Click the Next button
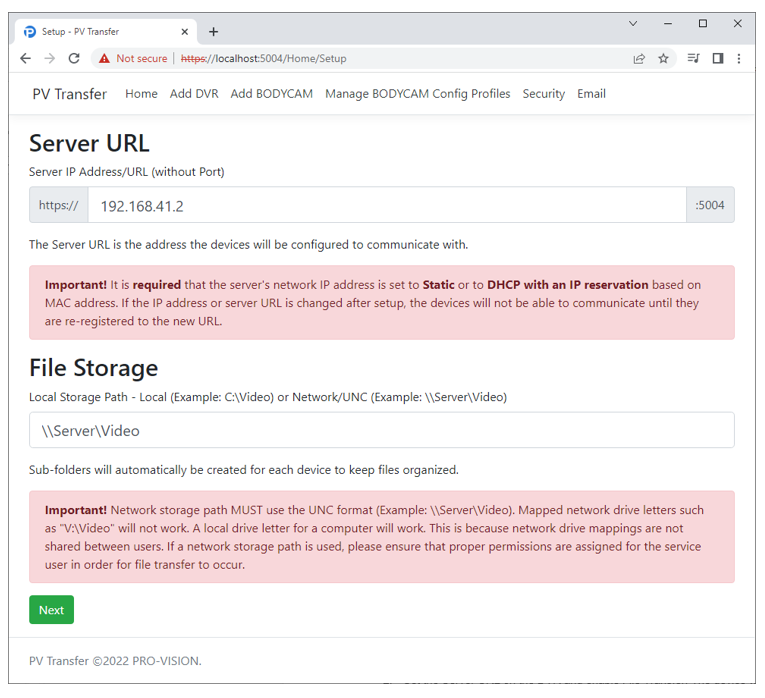This screenshot has height=698, width=765. click(x=51, y=610)
